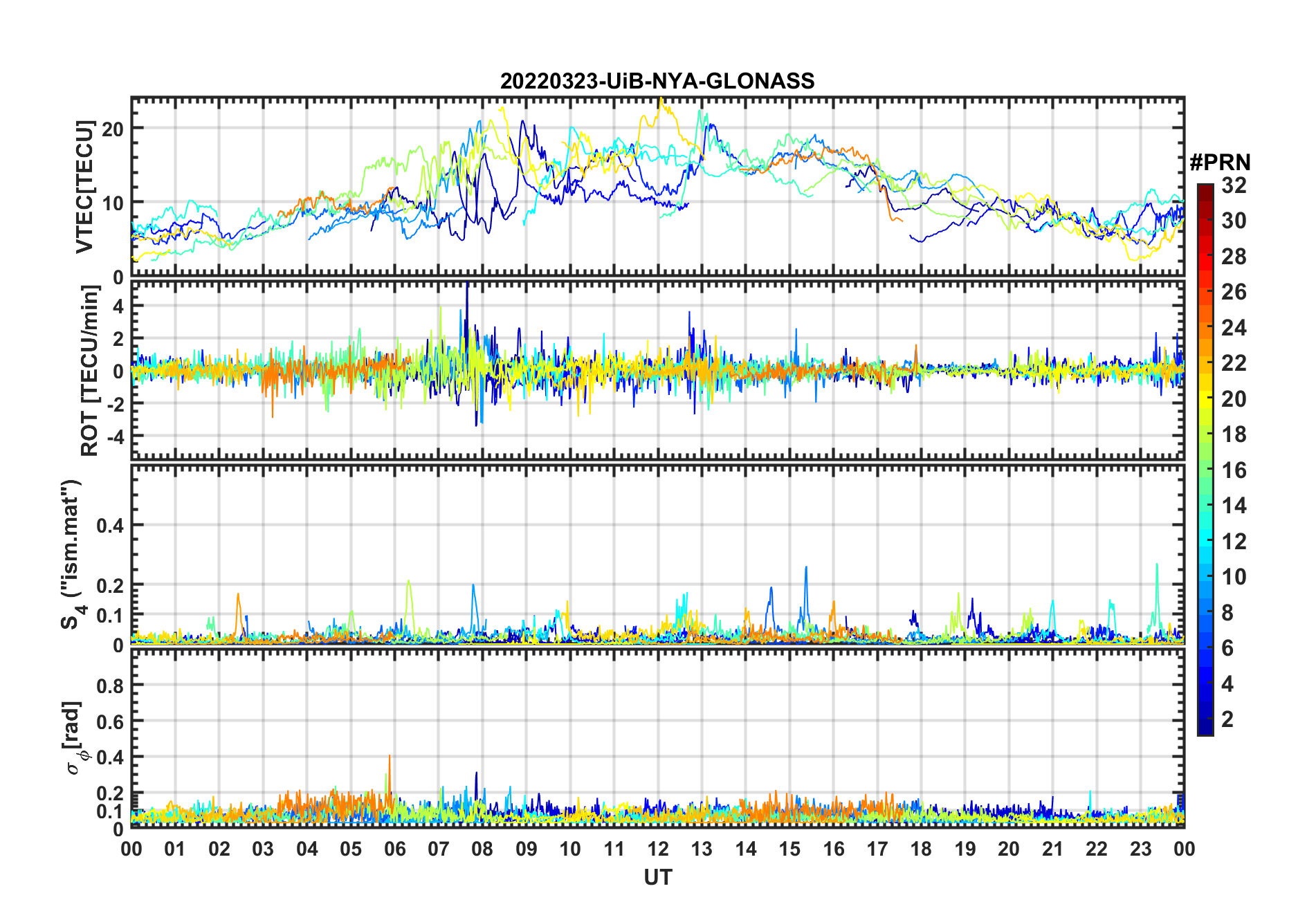Click the 18 hour tick on the UT axis
Image resolution: width=1316 pixels, height=920 pixels.
(x=921, y=849)
